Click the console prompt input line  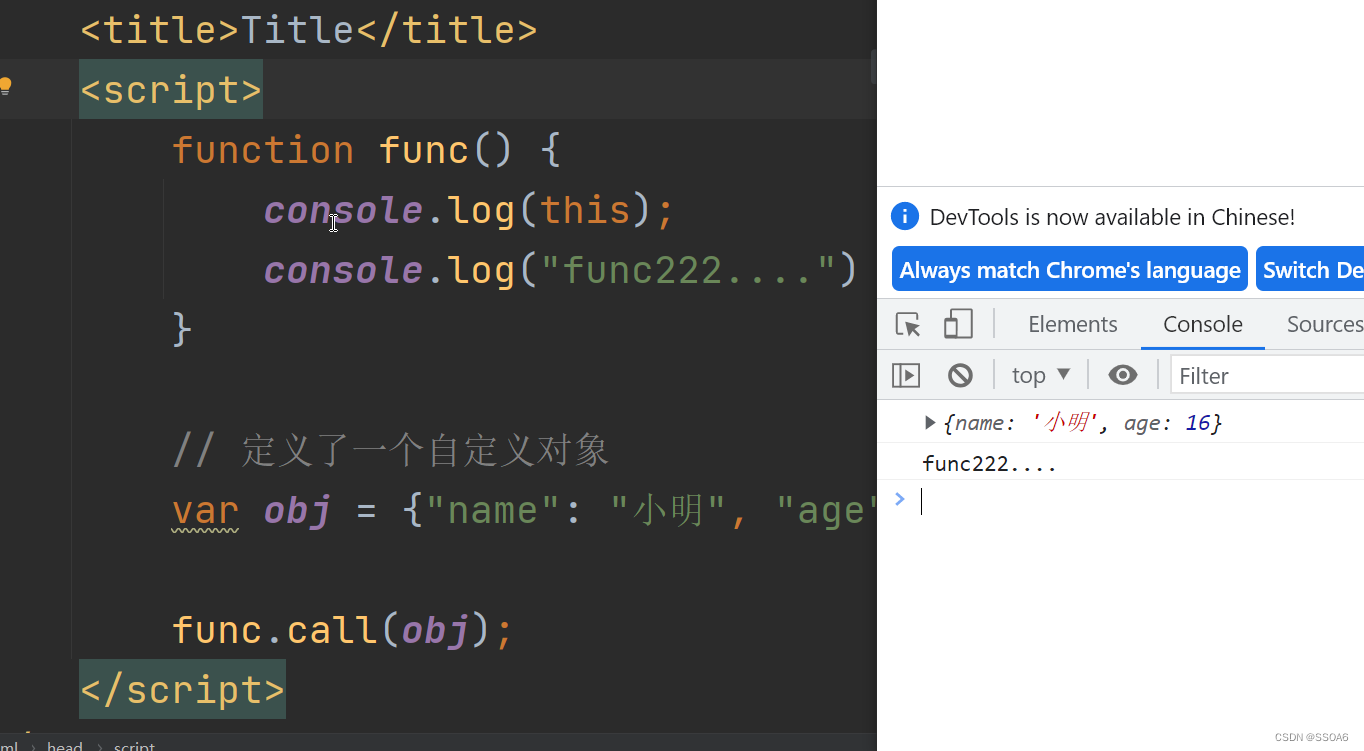pos(1140,501)
